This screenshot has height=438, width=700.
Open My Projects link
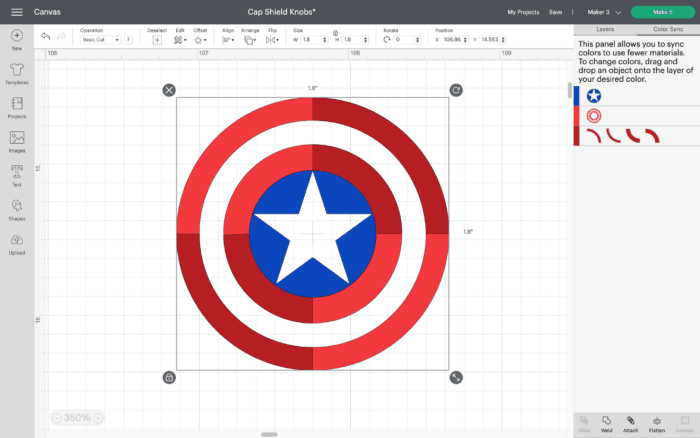point(521,12)
